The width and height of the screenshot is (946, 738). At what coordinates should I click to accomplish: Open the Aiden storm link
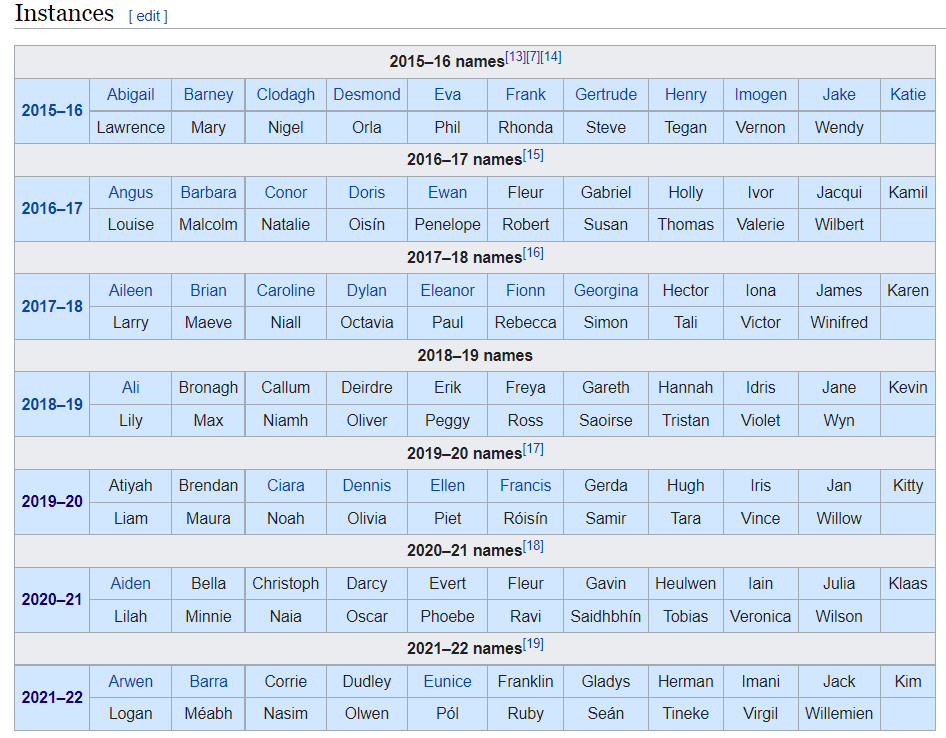[x=130, y=584]
